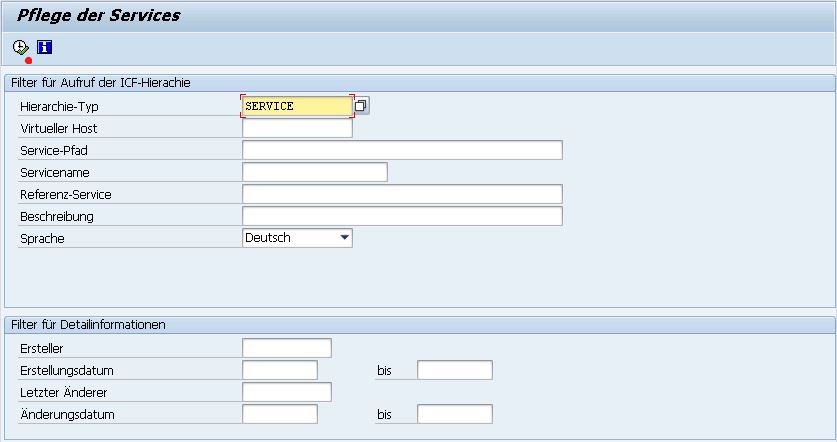Screen dimensions: 837x442
Task: Focus the Service-Pfad input field
Action: [x=402, y=150]
